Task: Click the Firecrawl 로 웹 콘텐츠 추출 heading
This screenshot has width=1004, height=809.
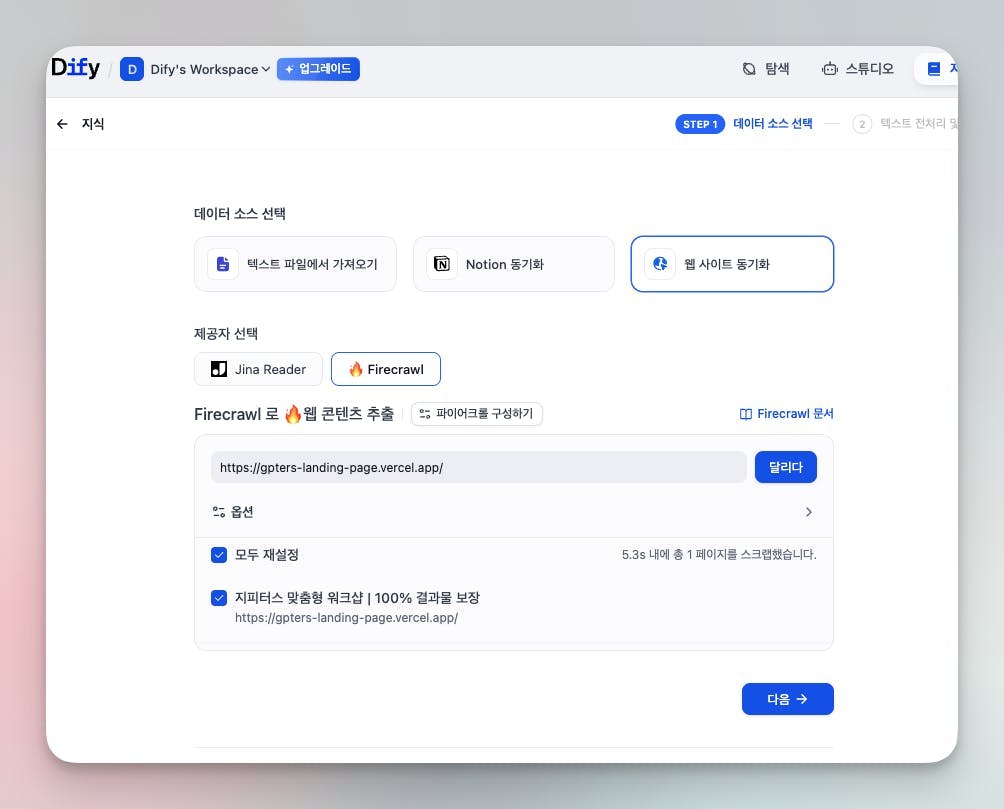Action: [x=294, y=414]
